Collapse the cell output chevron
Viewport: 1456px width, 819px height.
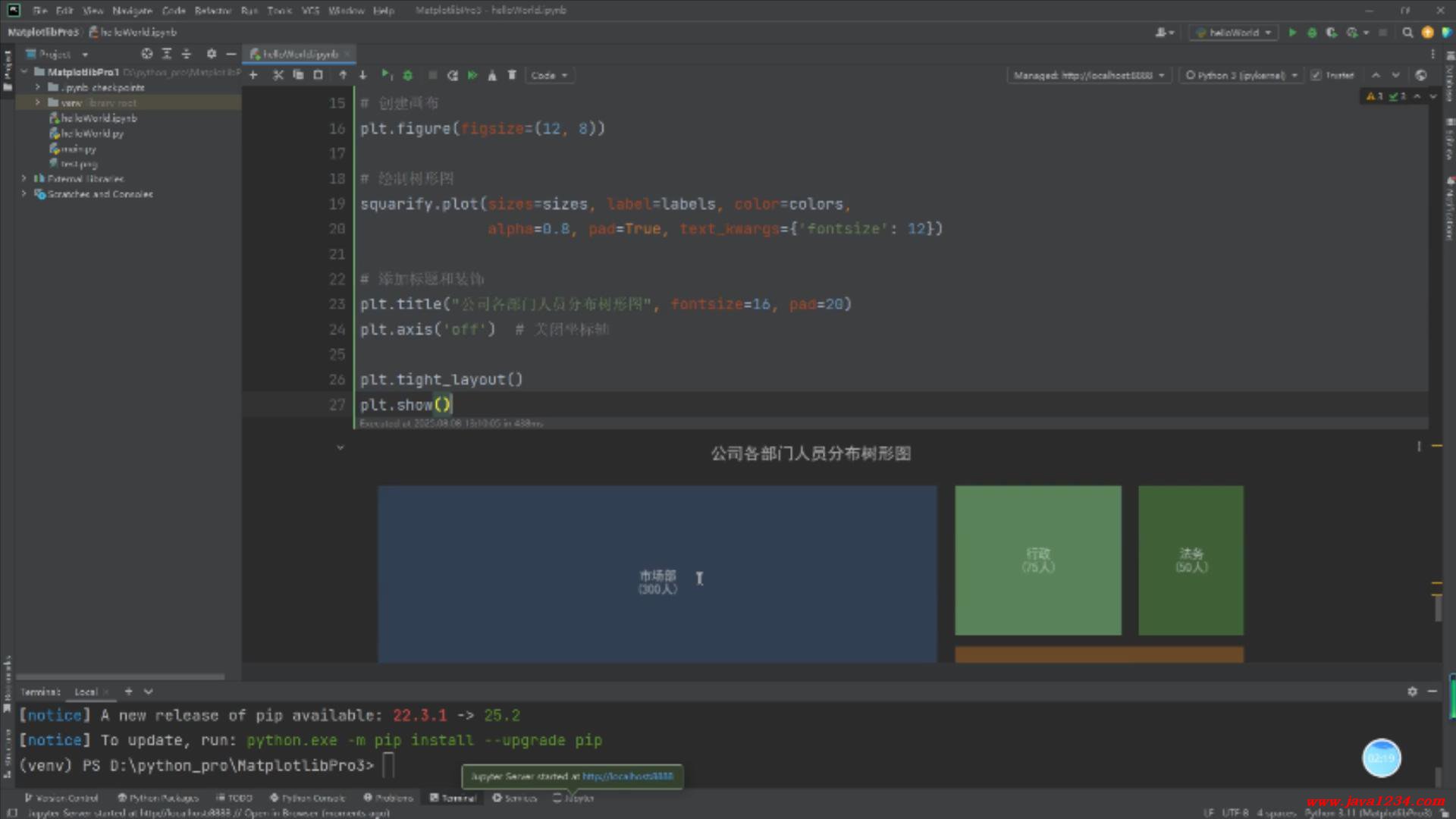(x=340, y=447)
